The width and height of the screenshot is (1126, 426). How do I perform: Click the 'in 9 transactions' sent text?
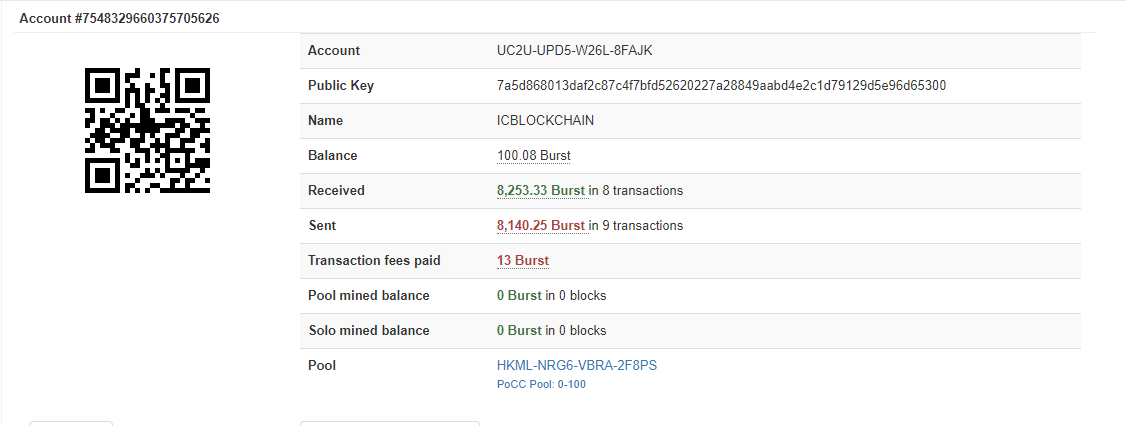coord(636,226)
